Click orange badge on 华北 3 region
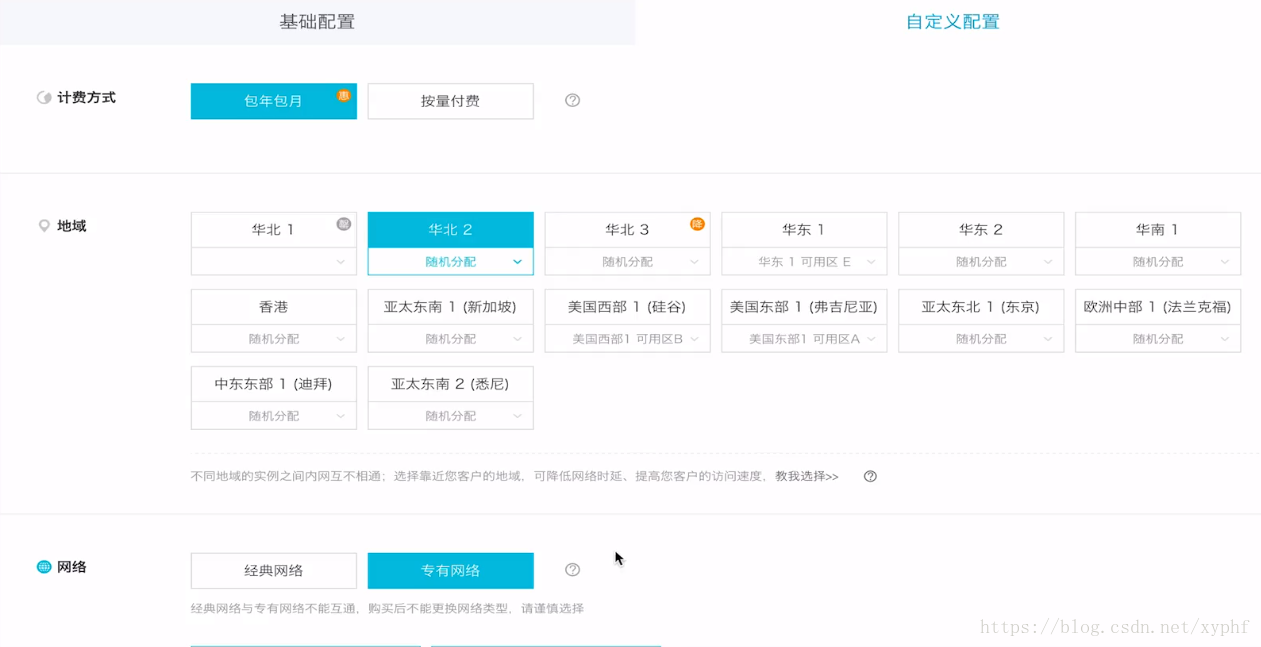This screenshot has width=1261, height=647. [x=697, y=224]
